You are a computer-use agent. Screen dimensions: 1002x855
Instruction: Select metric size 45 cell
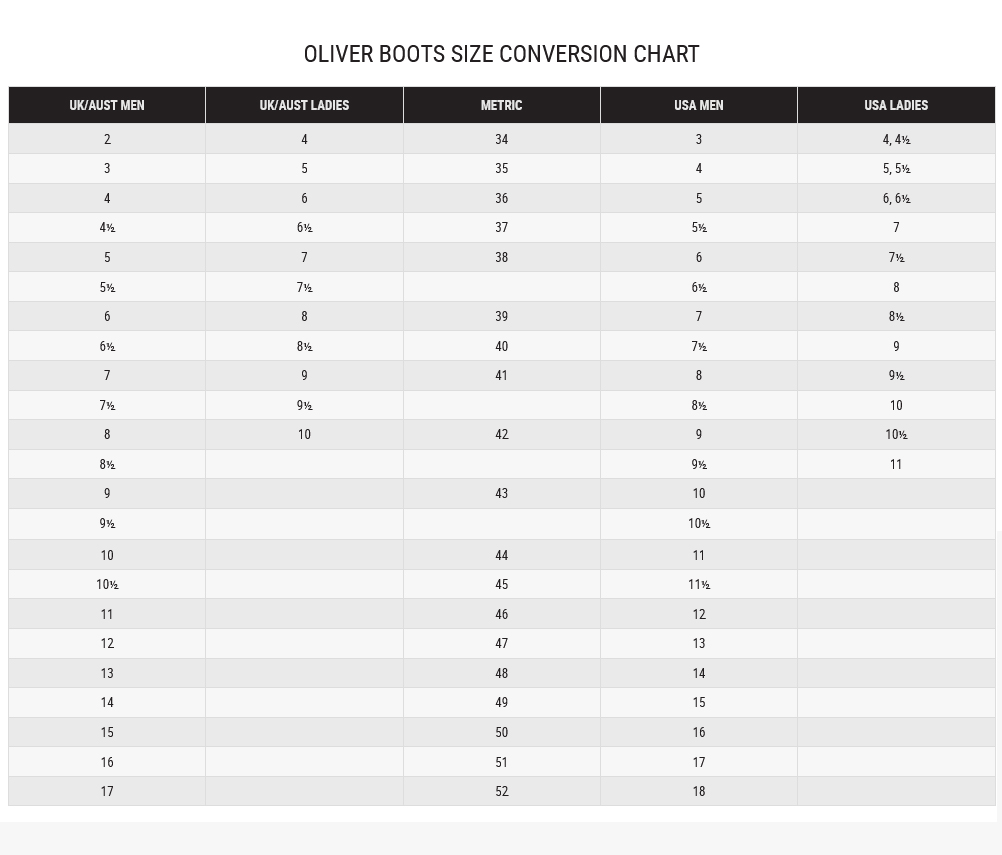tap(501, 585)
